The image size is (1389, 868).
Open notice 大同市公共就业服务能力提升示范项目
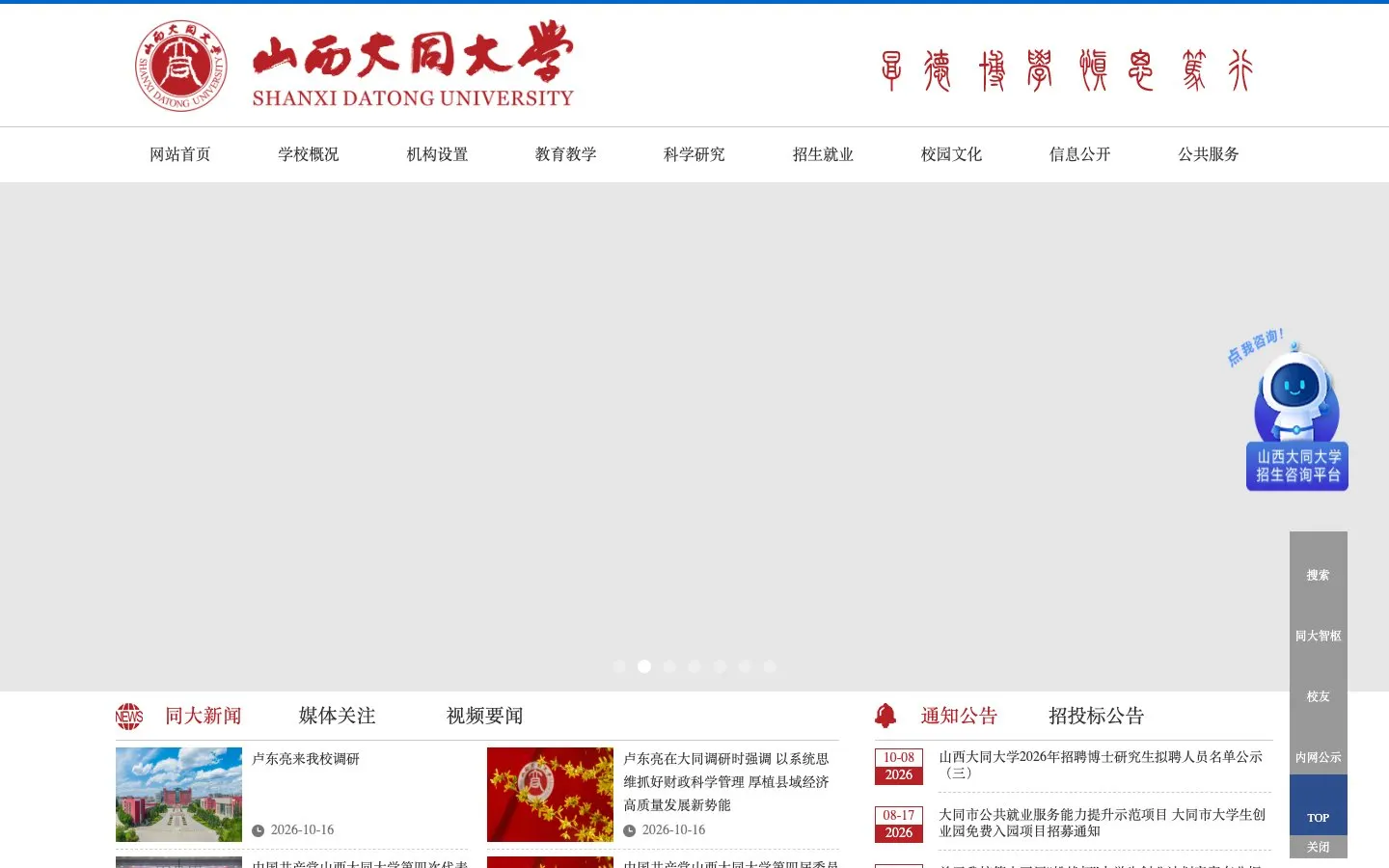click(x=1102, y=823)
